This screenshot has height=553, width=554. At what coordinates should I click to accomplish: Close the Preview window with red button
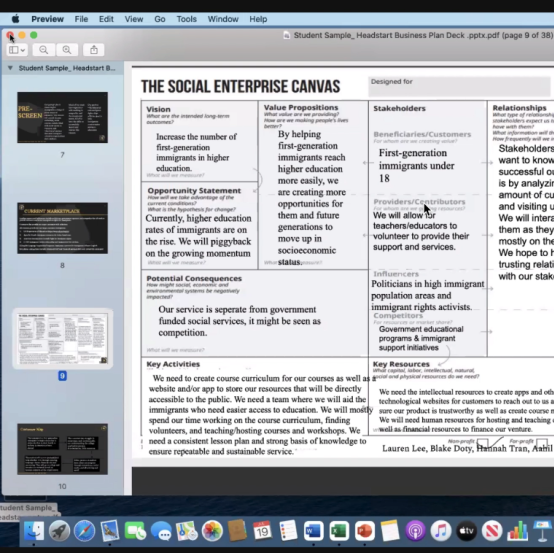coord(10,35)
